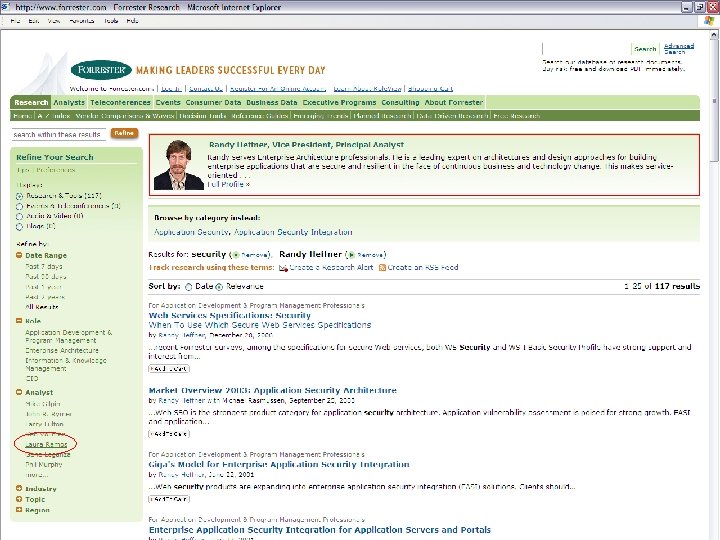Open Giga's Model for Enterprise Application Security Integration

pos(279,464)
